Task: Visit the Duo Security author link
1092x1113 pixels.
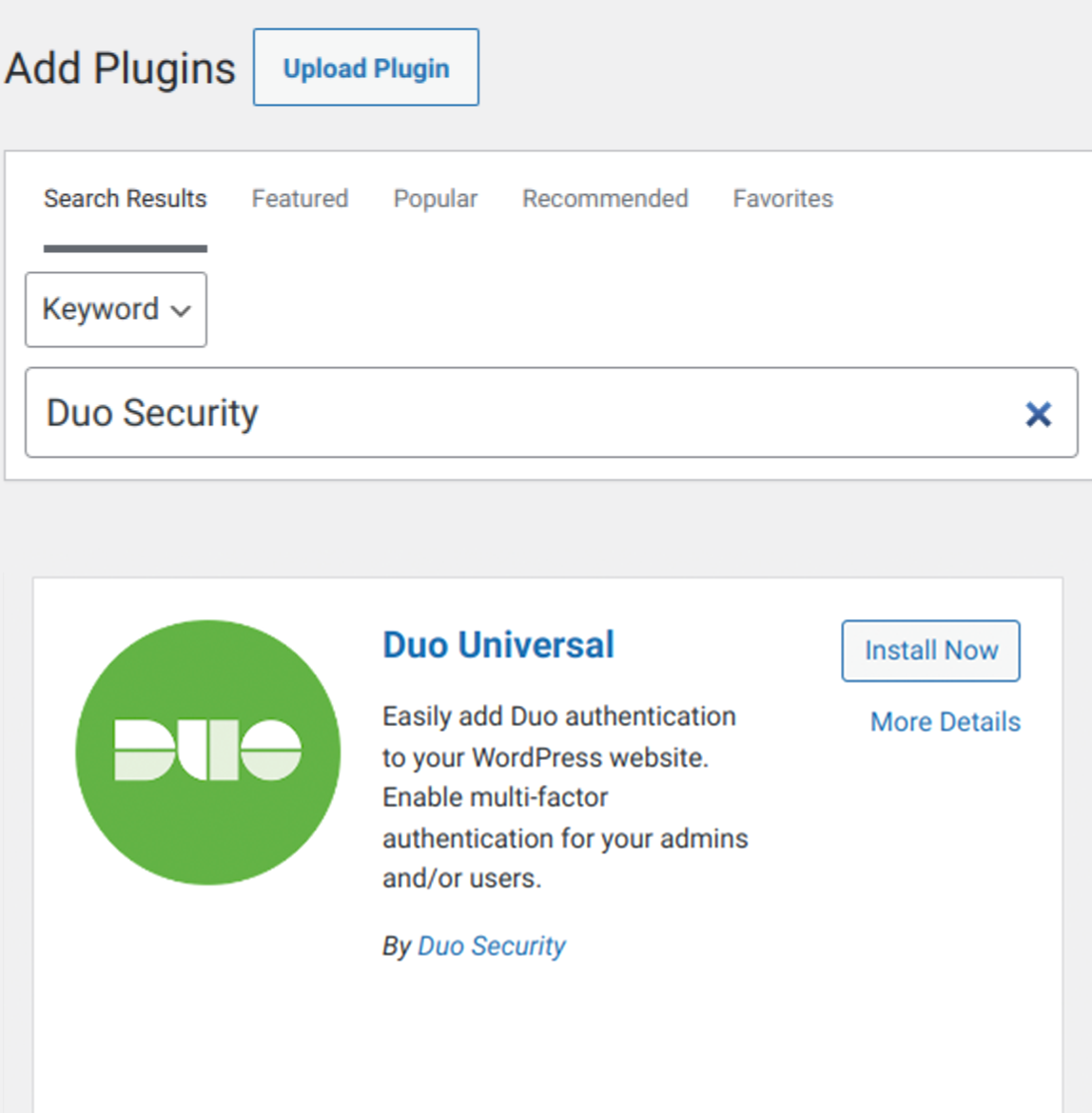Action: 491,946
